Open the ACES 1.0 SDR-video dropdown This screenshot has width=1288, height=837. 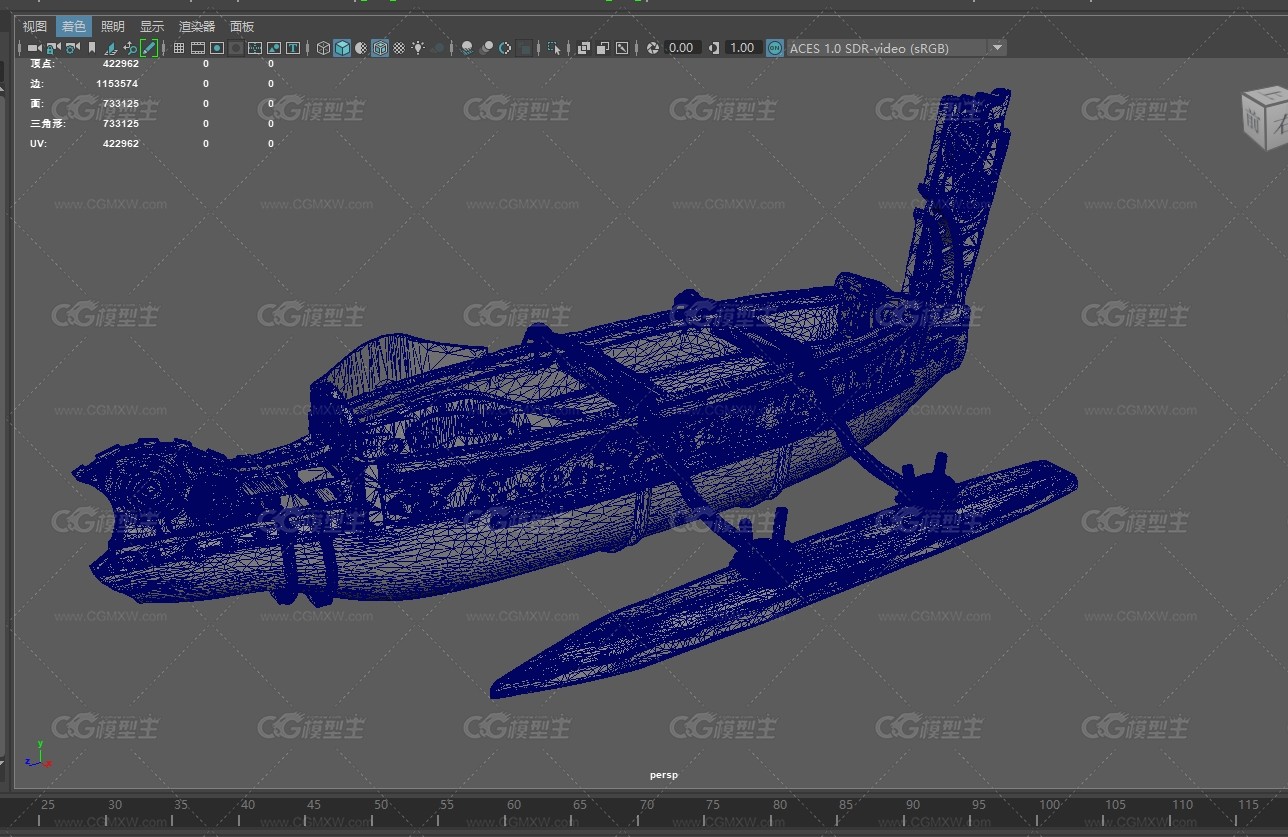(x=896, y=48)
